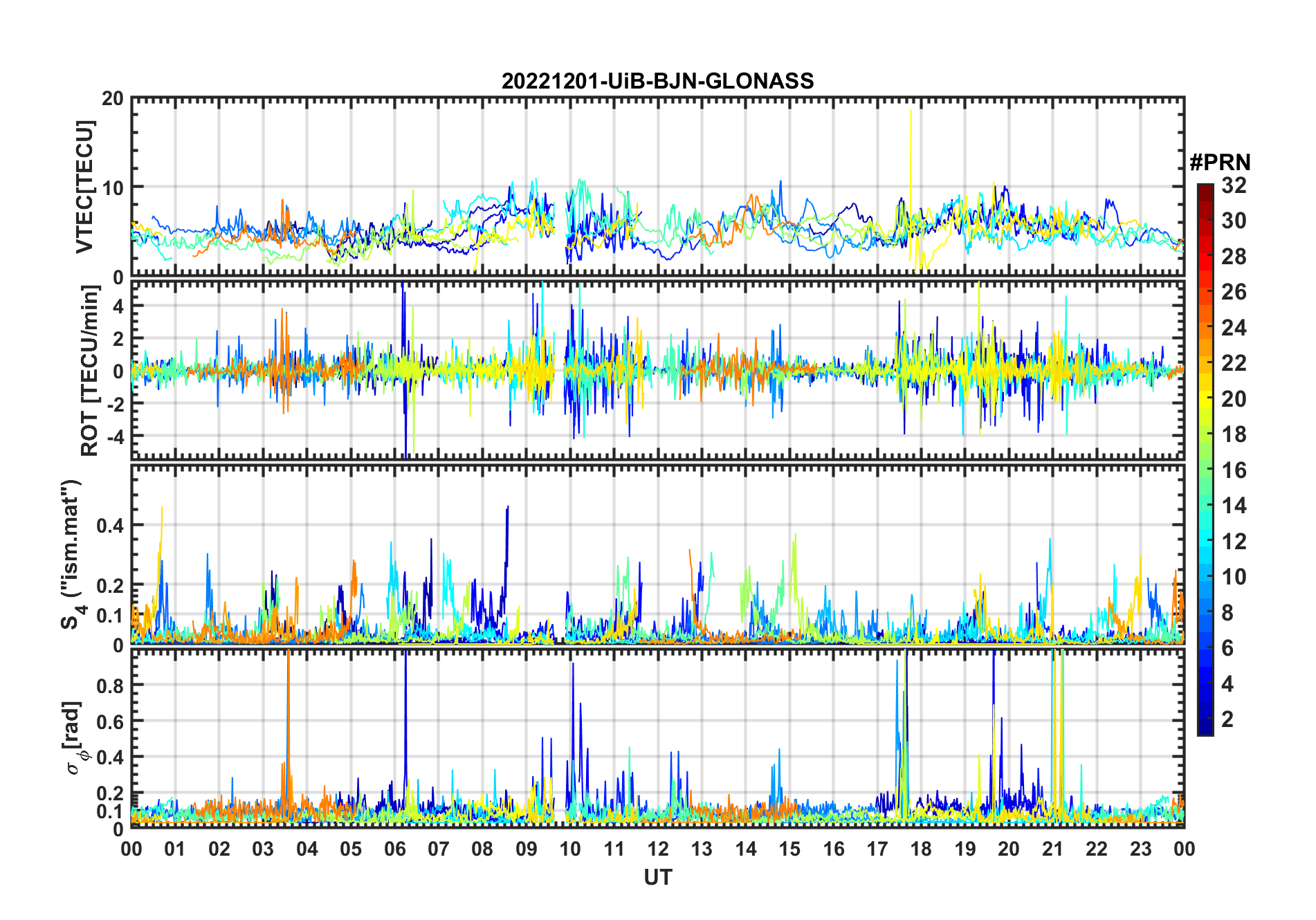Click colorbar tick label 6

(x=1227, y=648)
